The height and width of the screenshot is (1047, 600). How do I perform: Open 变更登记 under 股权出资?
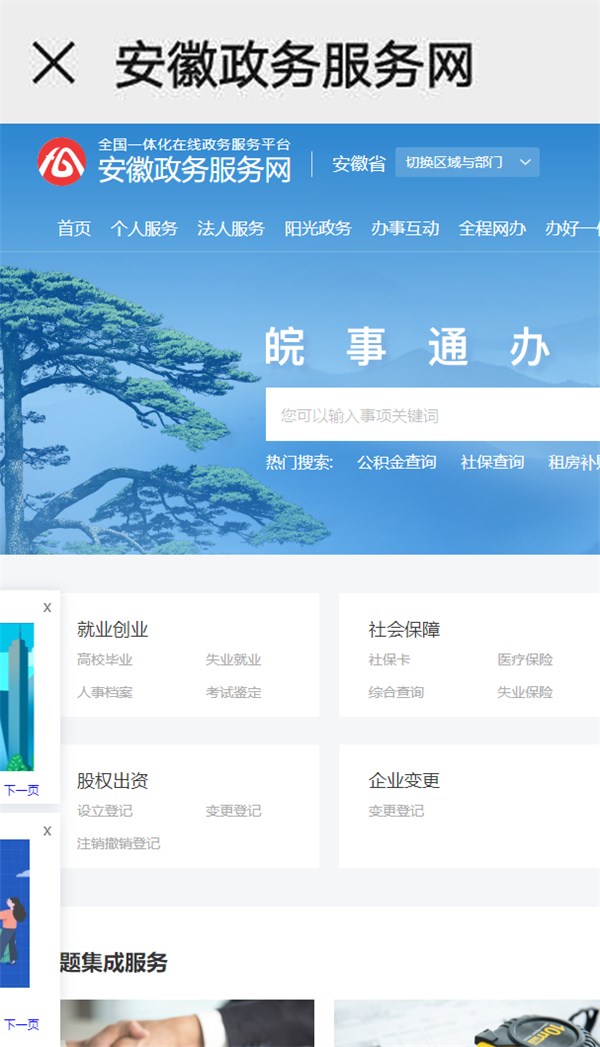point(234,811)
